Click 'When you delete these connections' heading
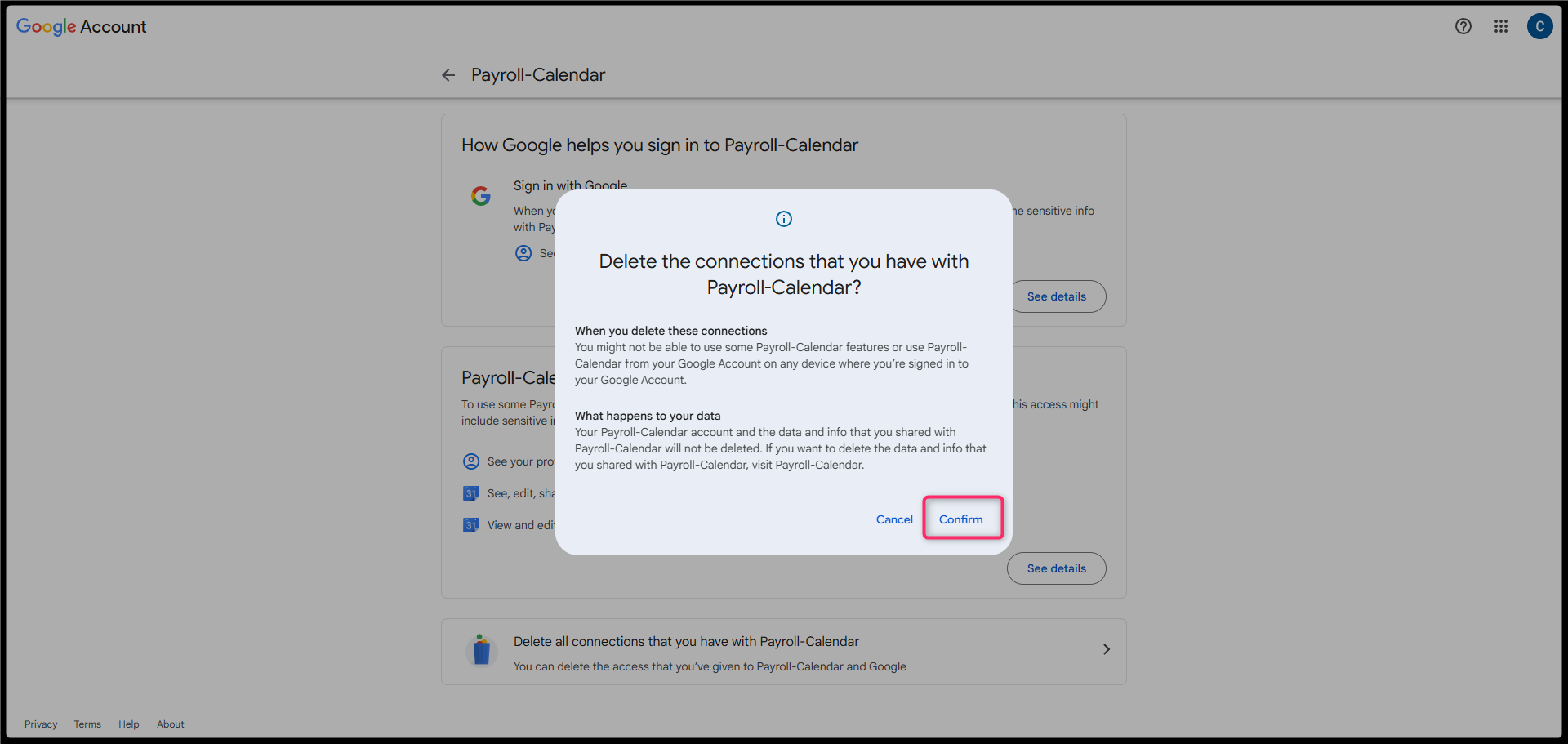The width and height of the screenshot is (1568, 744). [x=670, y=331]
